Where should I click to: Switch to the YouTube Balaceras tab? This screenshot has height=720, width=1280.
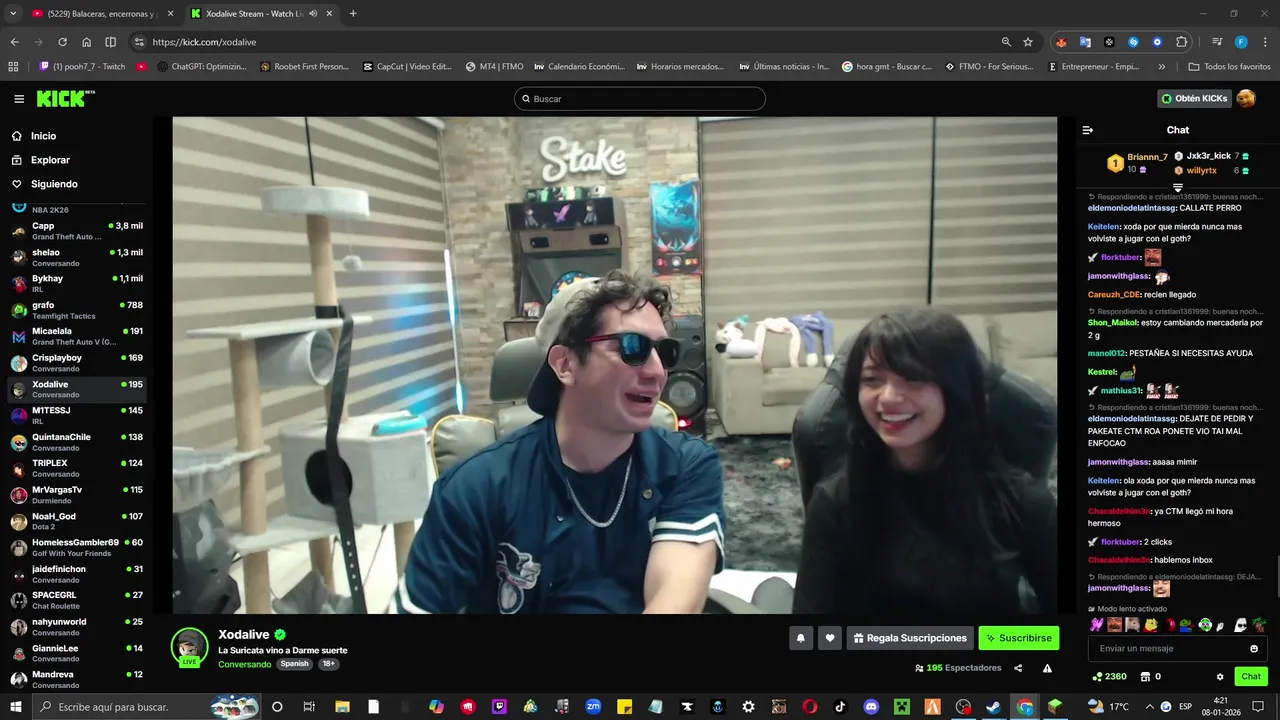(103, 14)
